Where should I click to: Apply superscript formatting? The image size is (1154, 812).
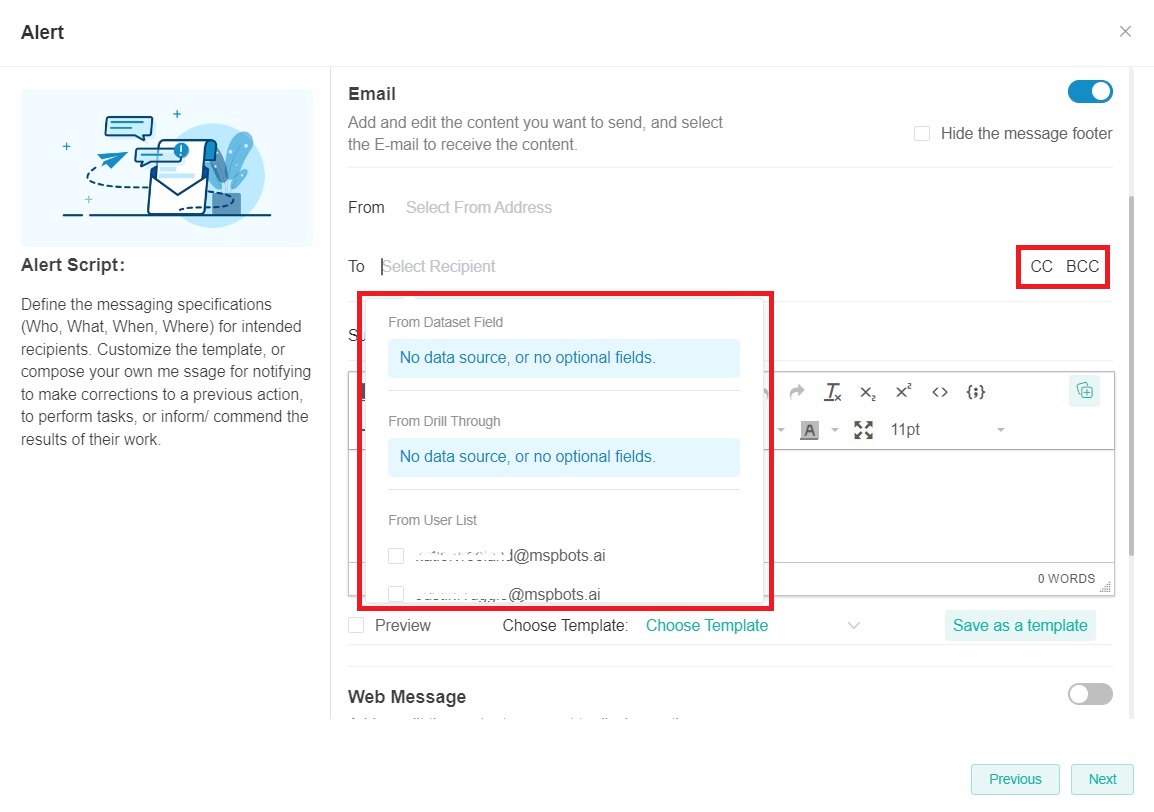[903, 392]
